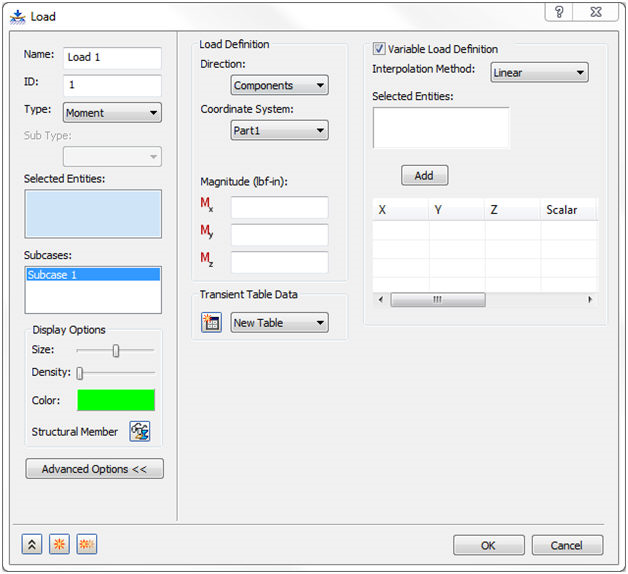Open the New Table dropdown
This screenshot has height=574, width=628.
point(280,322)
